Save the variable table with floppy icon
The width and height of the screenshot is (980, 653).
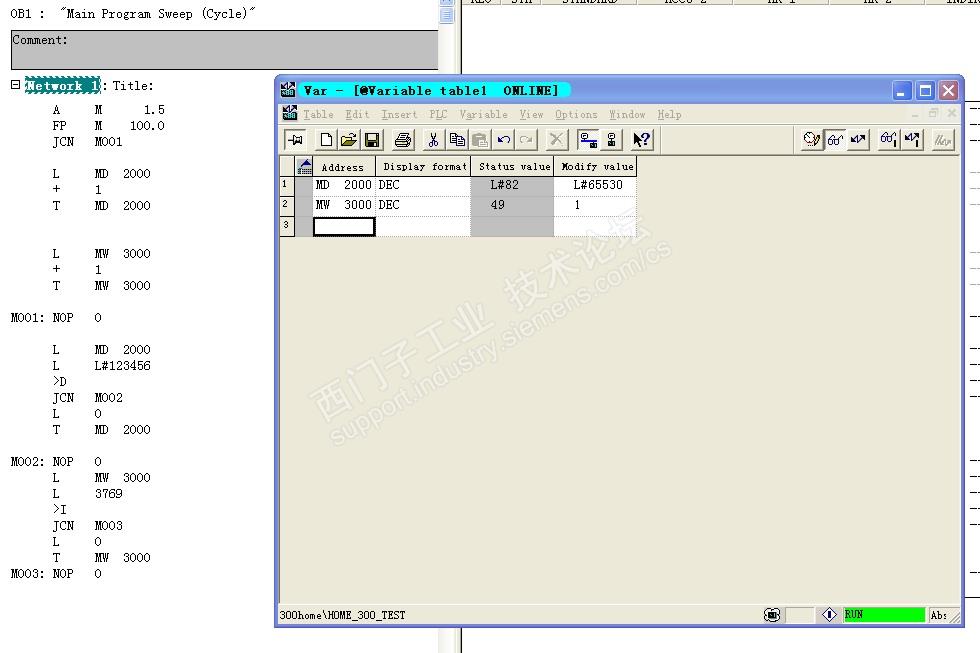(x=372, y=139)
